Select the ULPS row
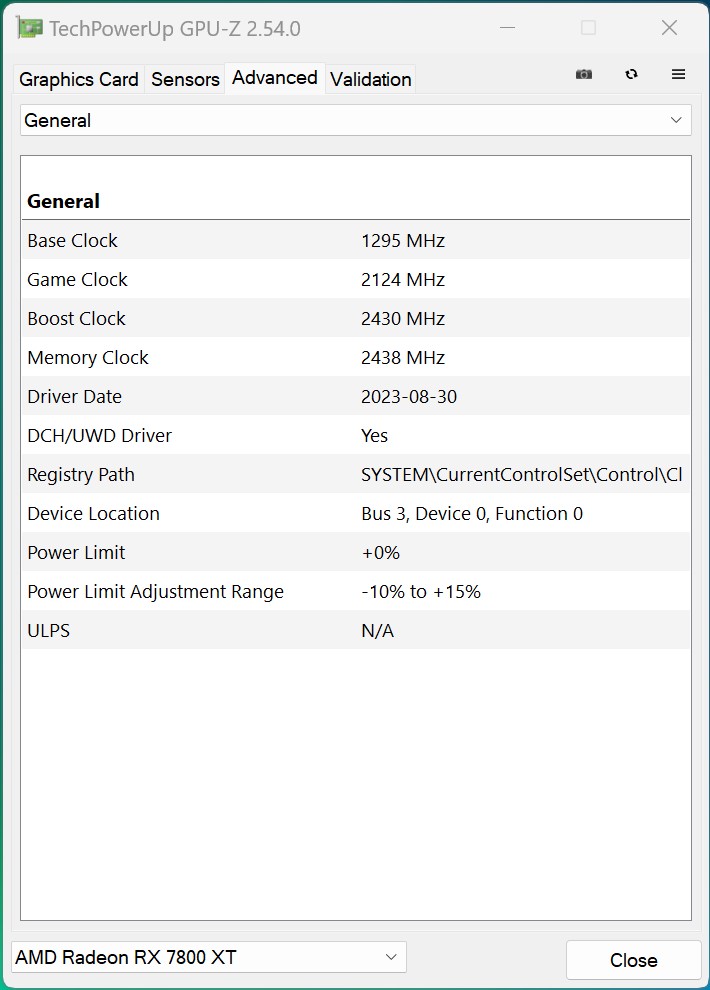The width and height of the screenshot is (710, 990). tap(355, 631)
